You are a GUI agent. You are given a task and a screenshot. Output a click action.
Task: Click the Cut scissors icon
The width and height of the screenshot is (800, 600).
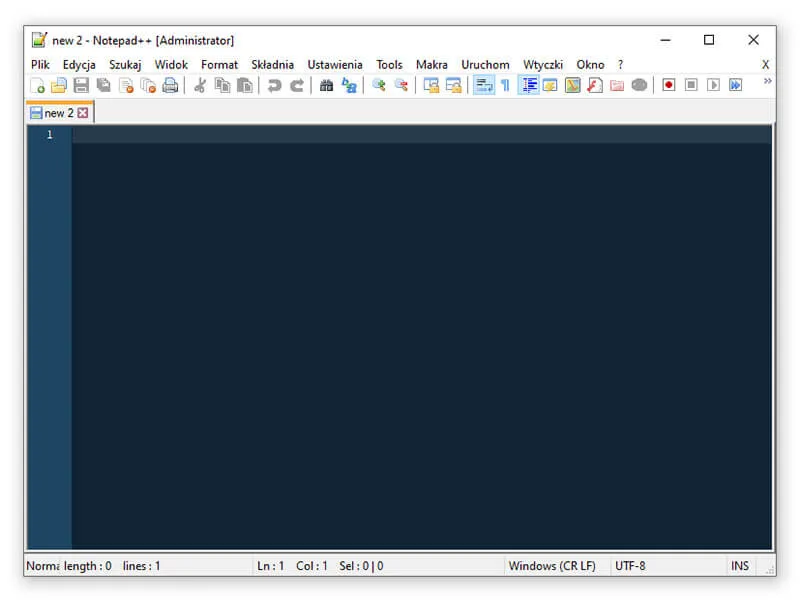pos(200,86)
